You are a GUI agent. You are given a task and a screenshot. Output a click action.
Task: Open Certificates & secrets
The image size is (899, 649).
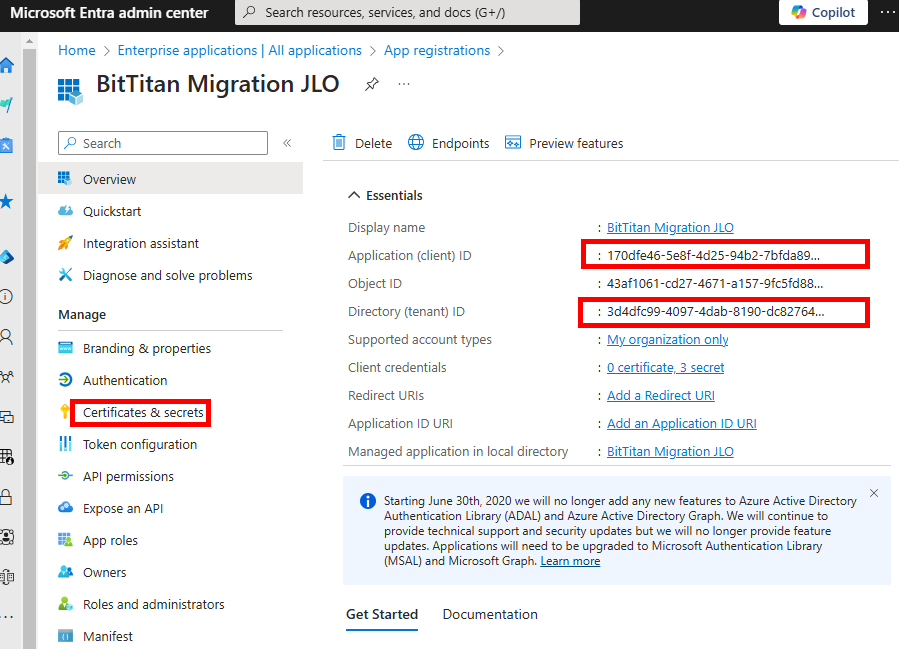pyautogui.click(x=143, y=412)
